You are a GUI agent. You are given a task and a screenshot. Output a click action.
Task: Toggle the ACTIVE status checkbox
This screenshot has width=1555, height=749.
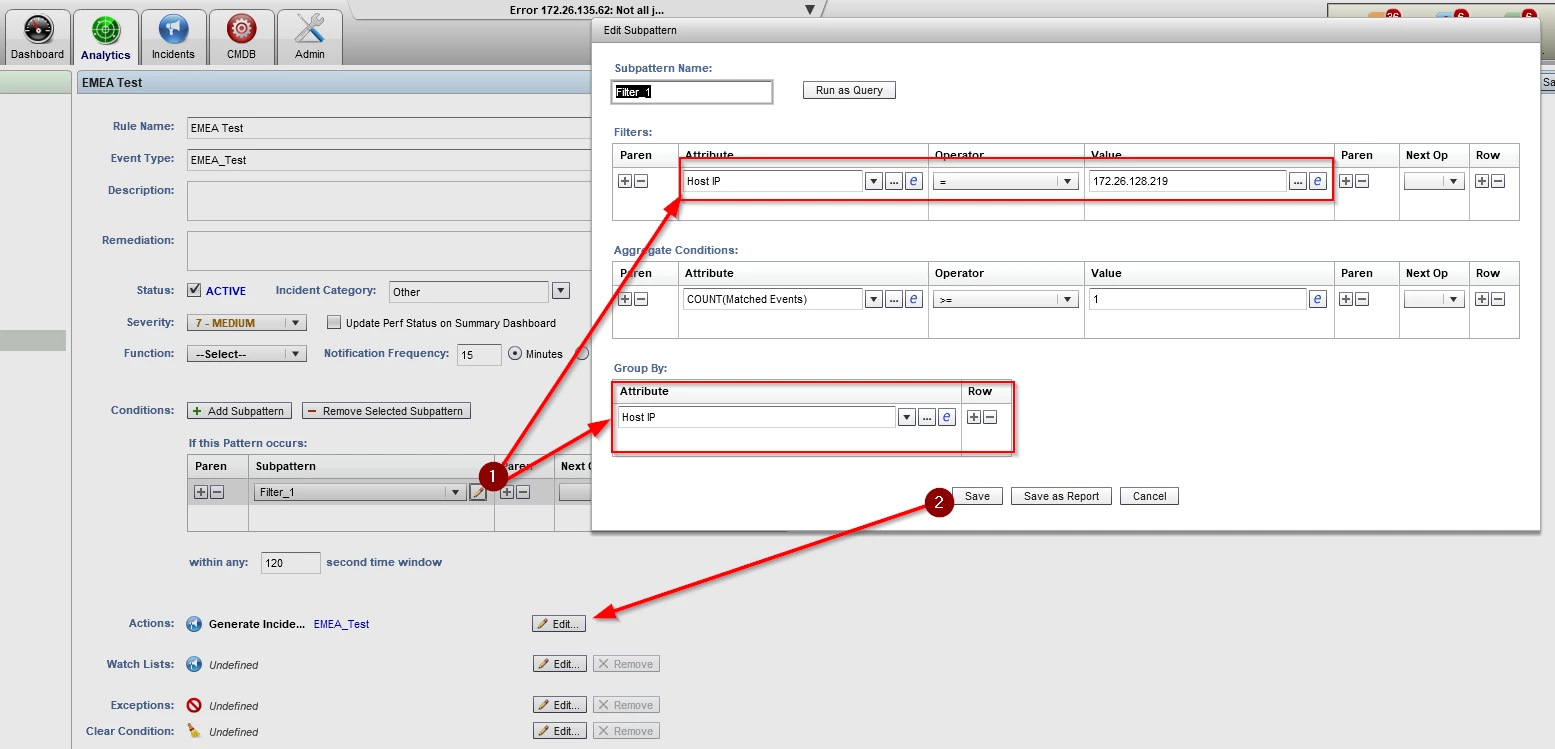pyautogui.click(x=194, y=291)
